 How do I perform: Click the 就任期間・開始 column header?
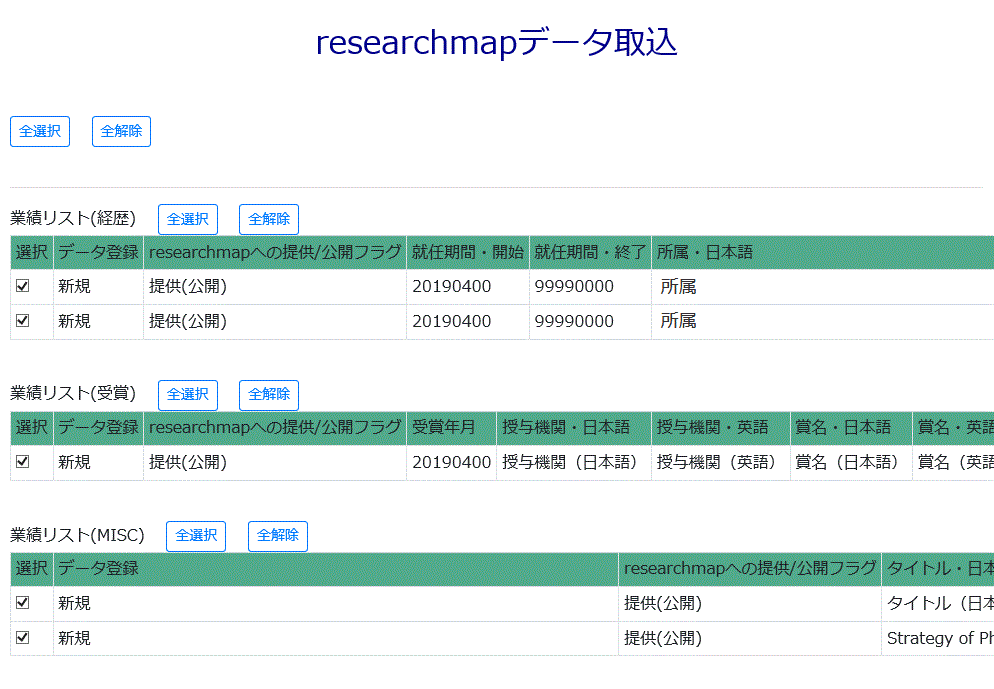(x=468, y=252)
